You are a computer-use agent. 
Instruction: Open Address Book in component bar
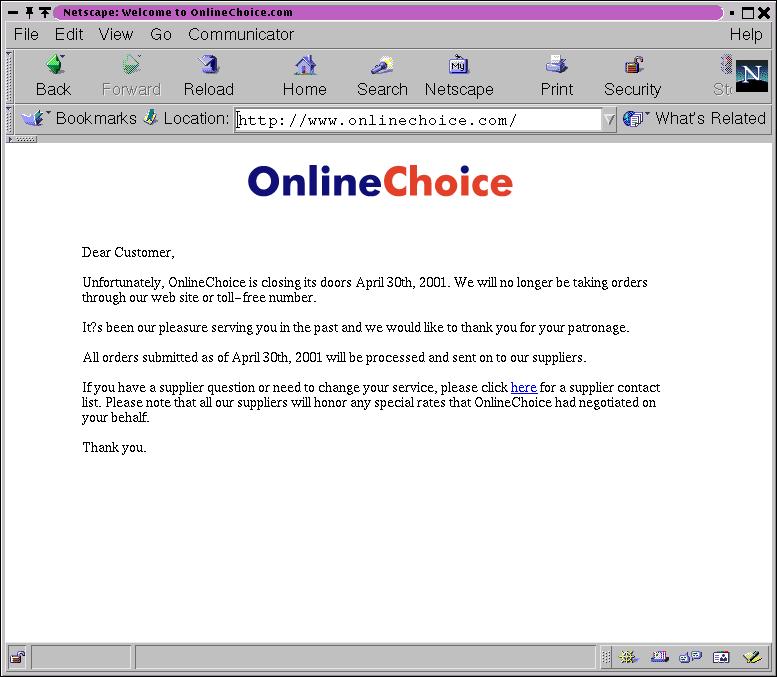point(721,657)
